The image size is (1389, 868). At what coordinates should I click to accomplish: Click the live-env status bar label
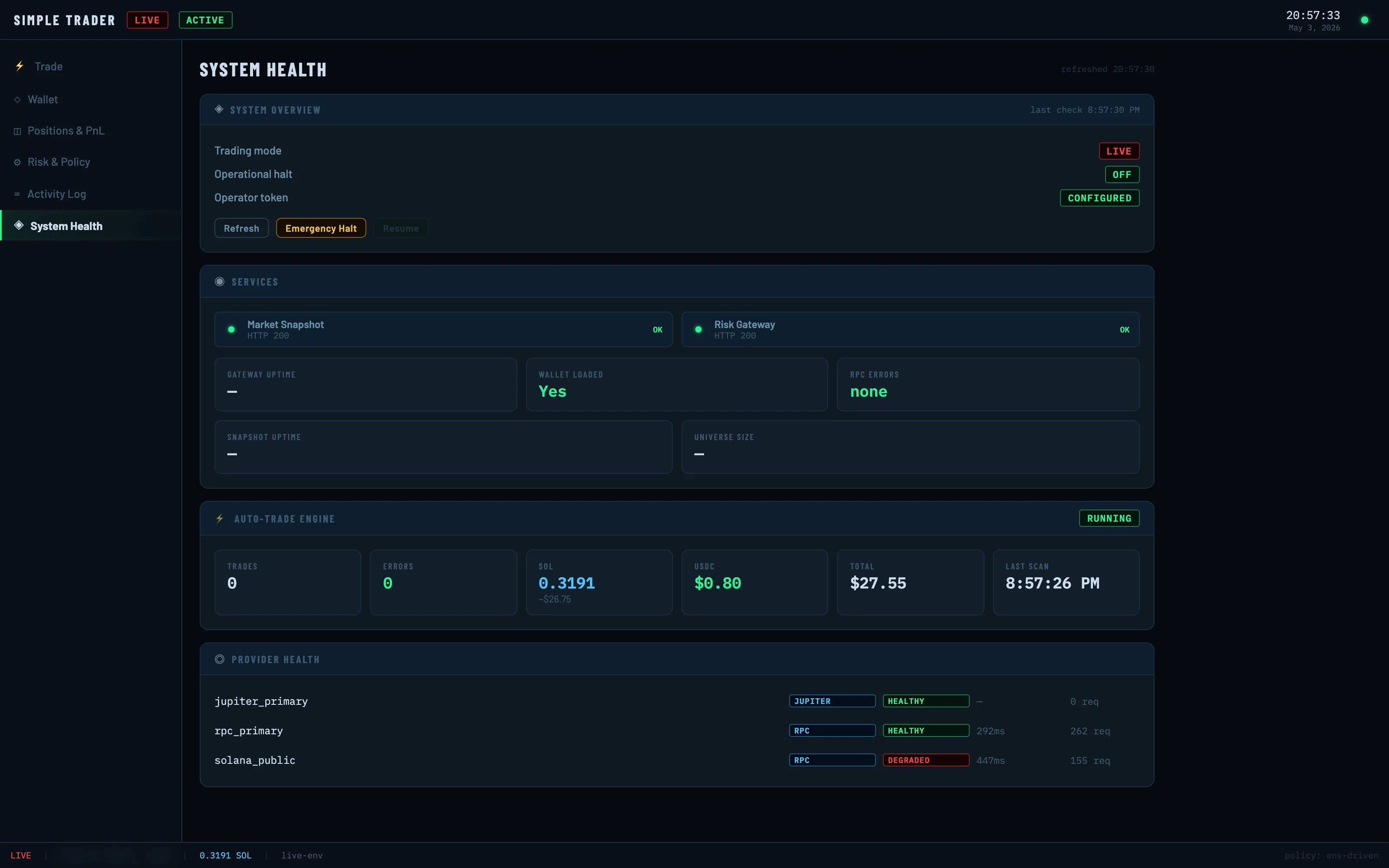point(302,855)
